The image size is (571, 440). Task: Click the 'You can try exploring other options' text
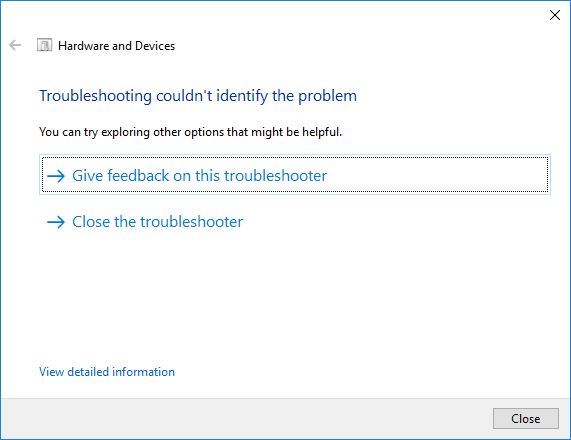[x=190, y=132]
